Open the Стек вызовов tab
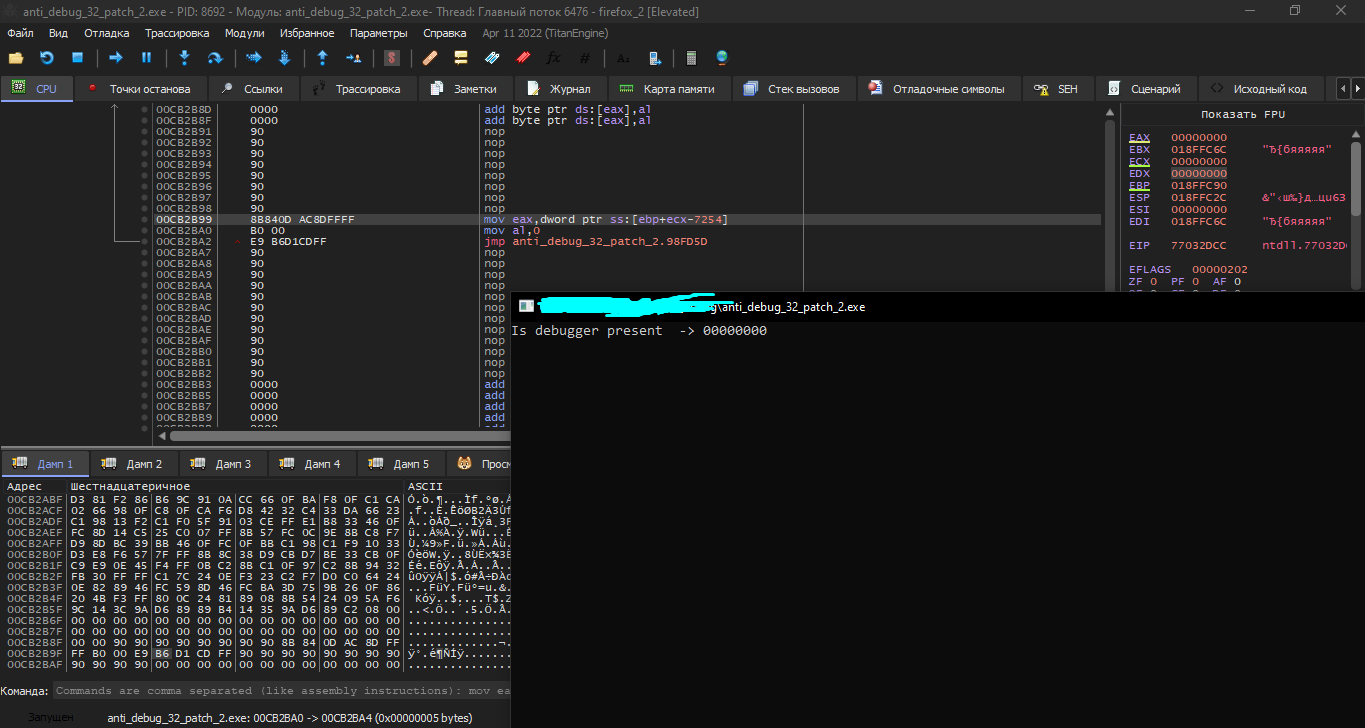 pyautogui.click(x=794, y=88)
